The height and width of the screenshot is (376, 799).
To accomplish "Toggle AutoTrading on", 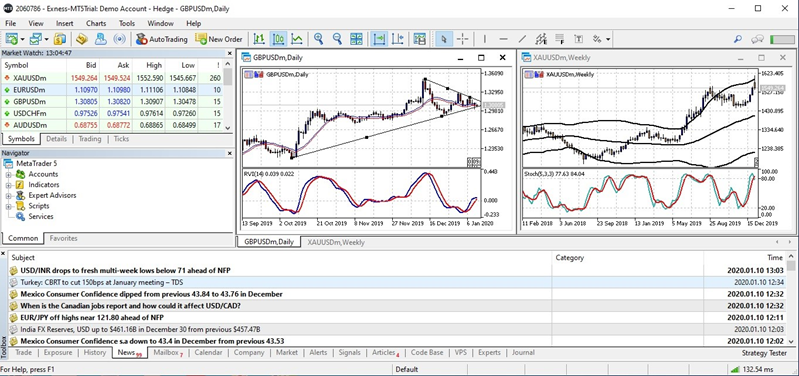I will coord(162,39).
